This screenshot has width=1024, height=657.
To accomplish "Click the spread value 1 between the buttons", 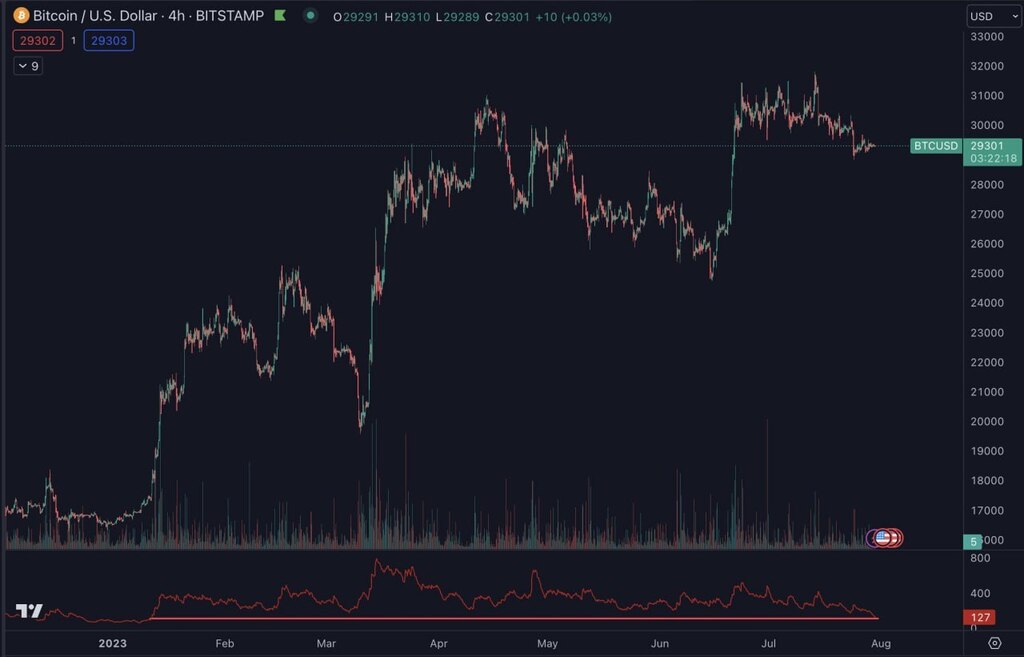I will pos(73,40).
